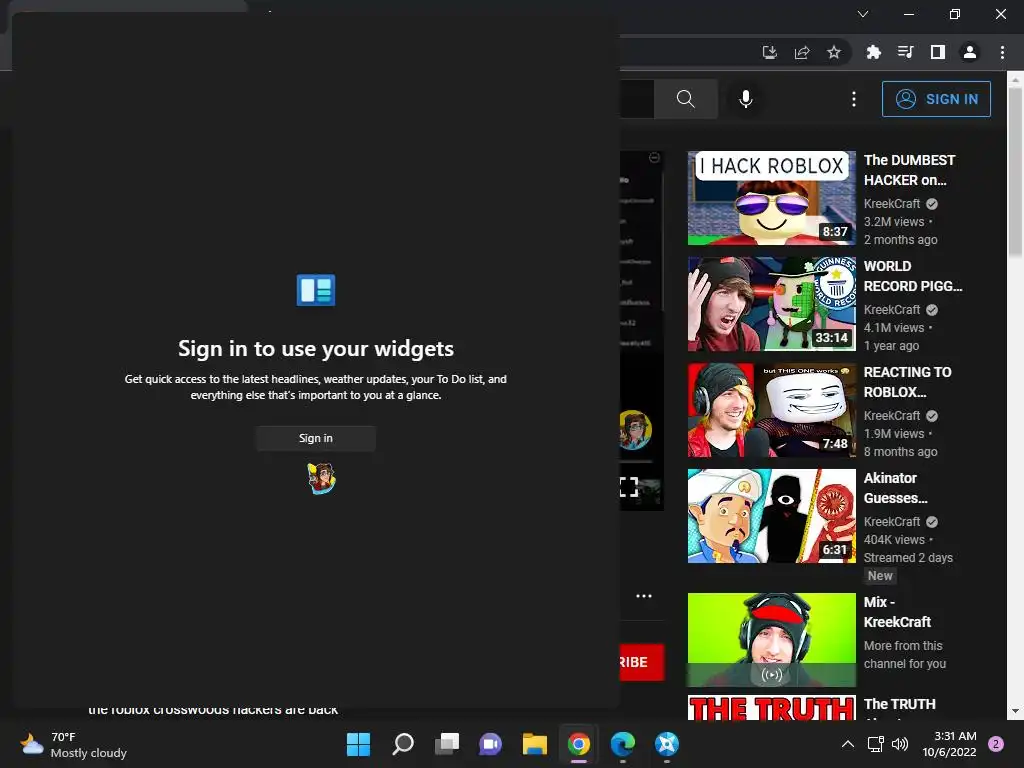Open File Explorer from taskbar
Image resolution: width=1024 pixels, height=768 pixels.
point(535,744)
